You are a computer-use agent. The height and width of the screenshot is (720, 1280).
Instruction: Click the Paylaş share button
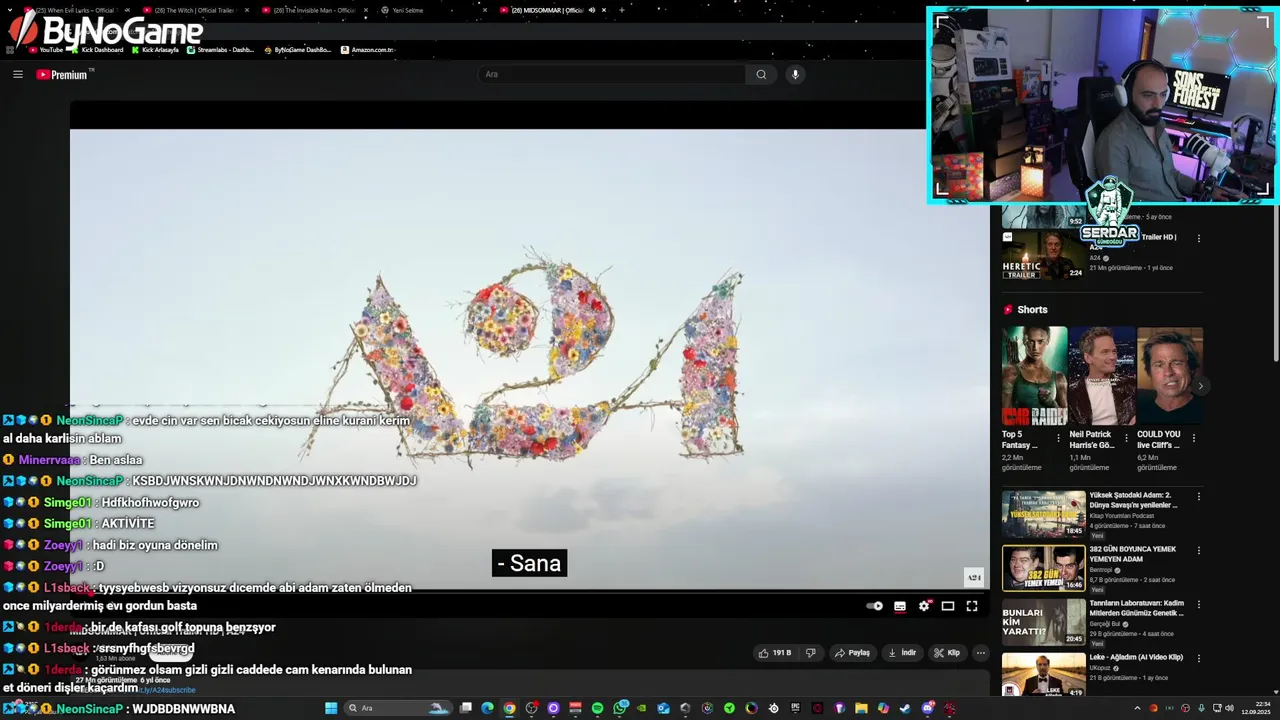852,653
